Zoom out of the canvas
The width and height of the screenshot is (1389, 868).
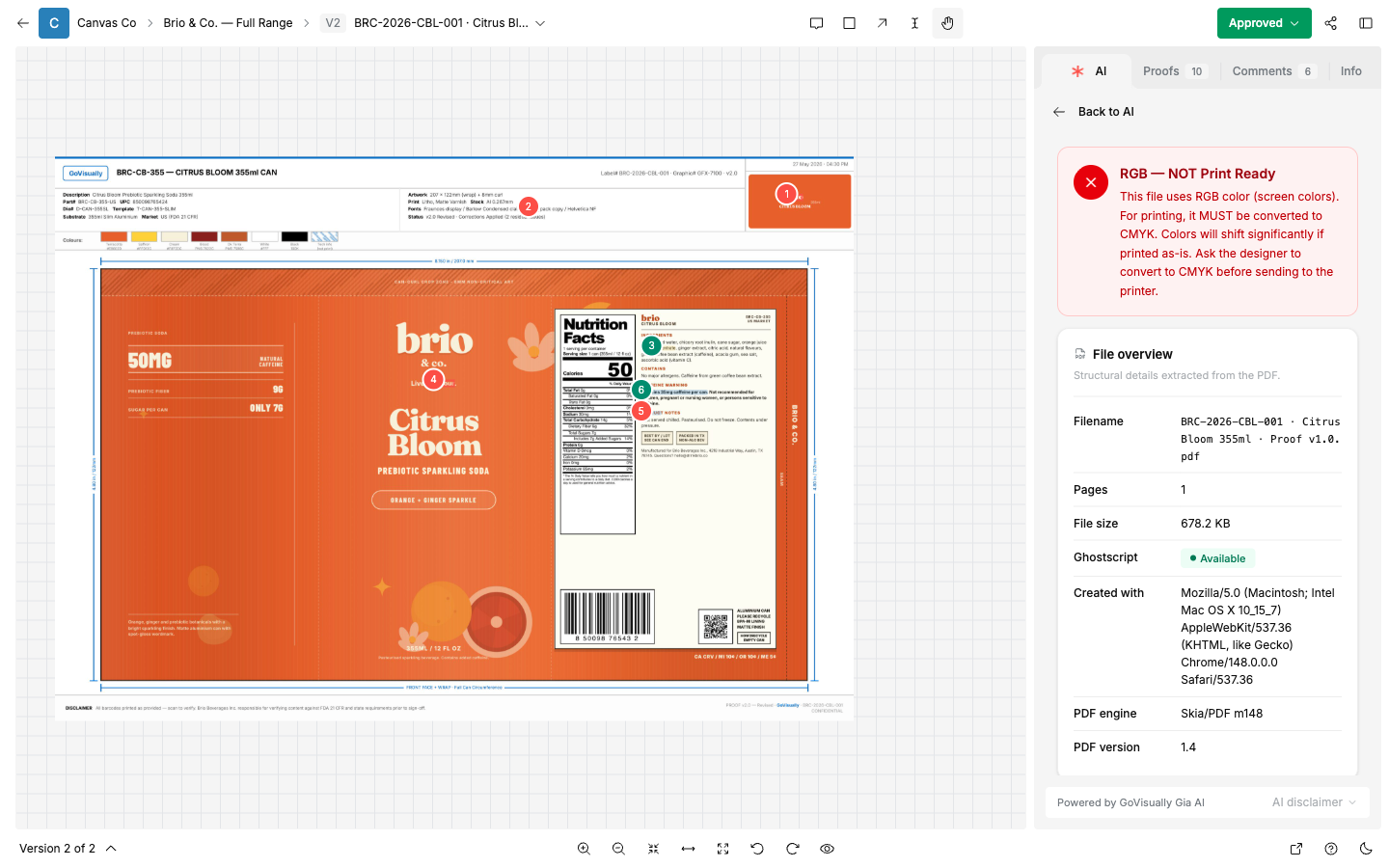618,849
